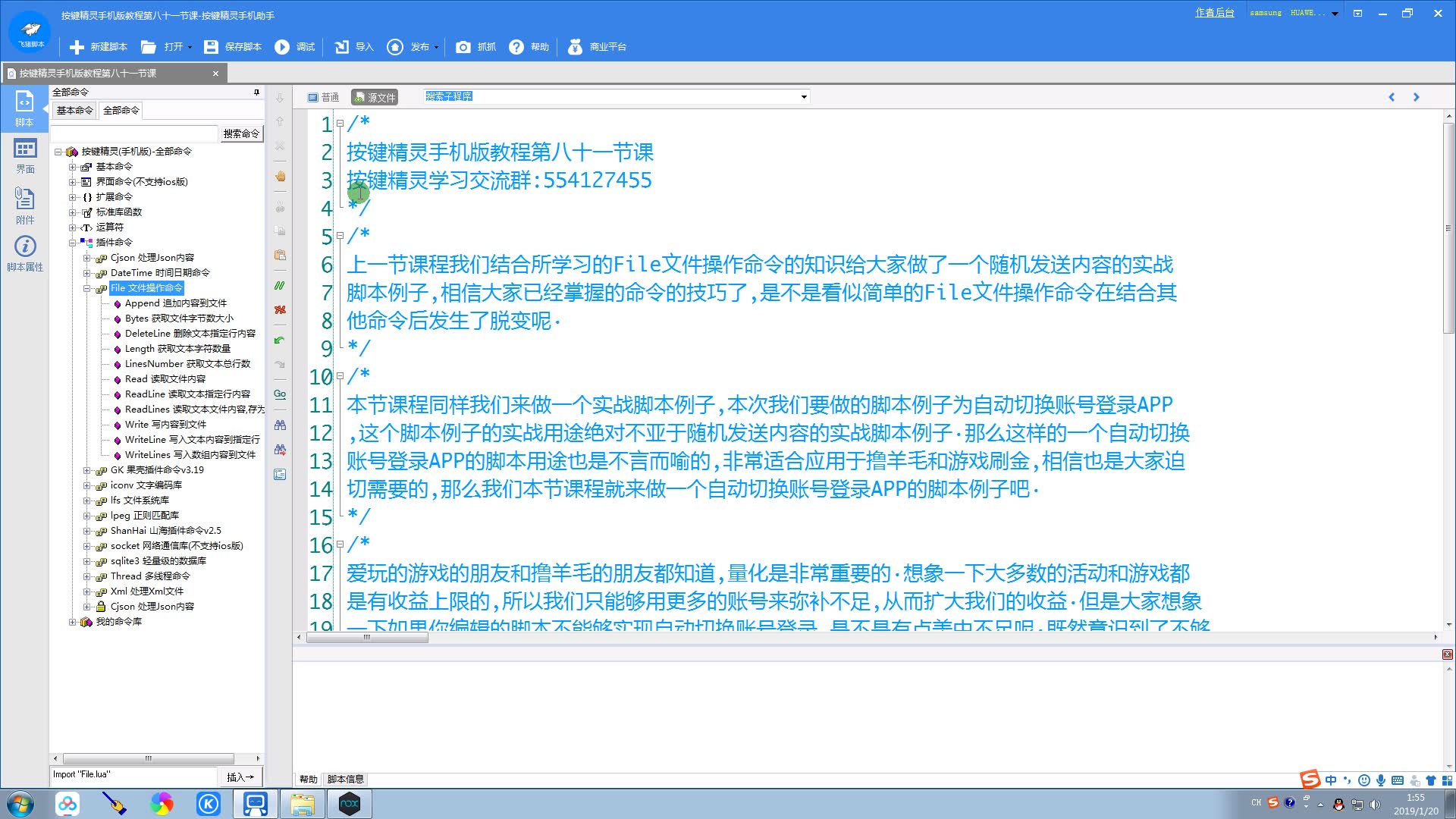Pin the 全部命令 panel

(256, 92)
